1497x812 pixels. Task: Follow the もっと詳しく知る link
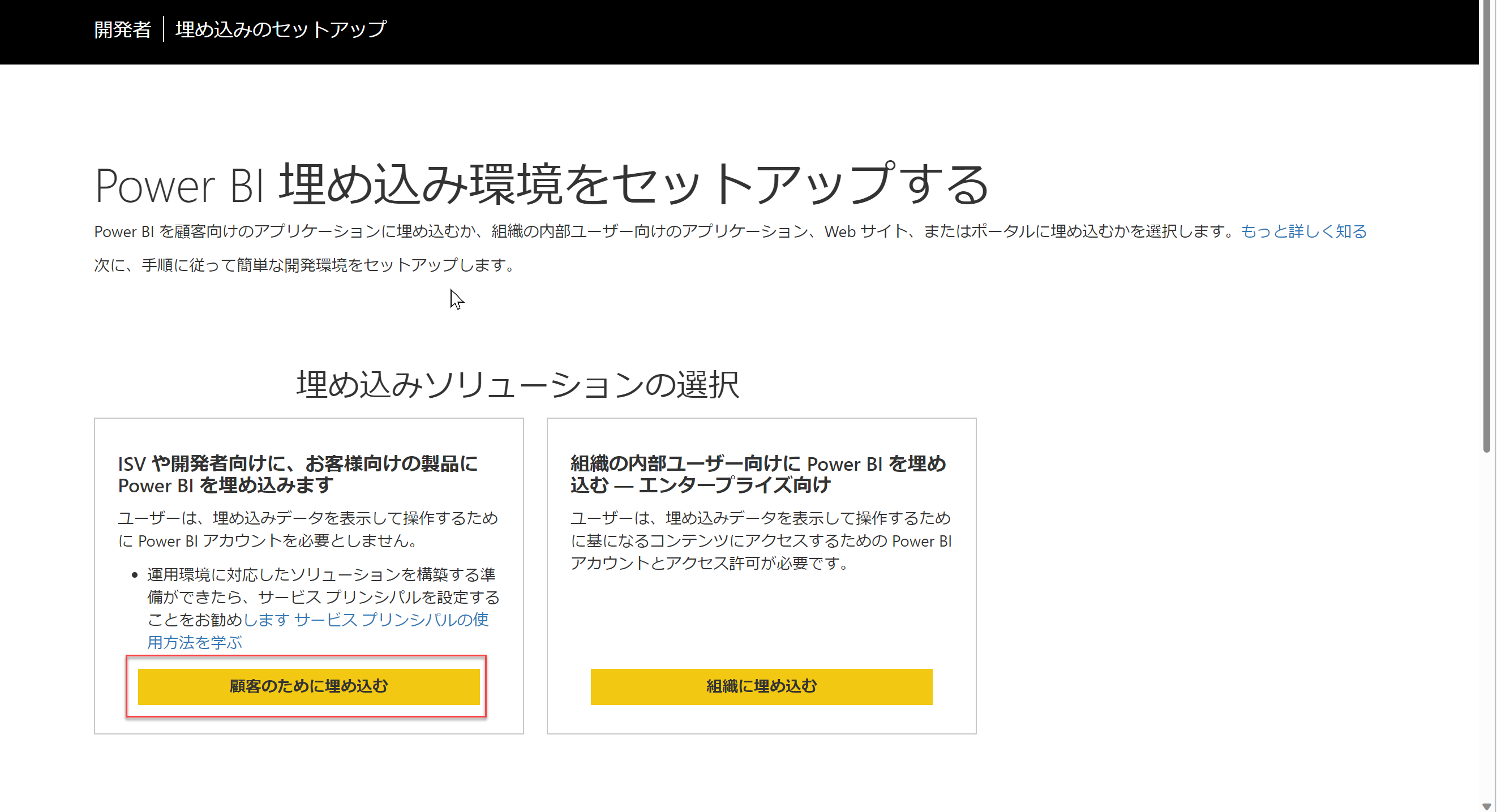coord(1303,231)
